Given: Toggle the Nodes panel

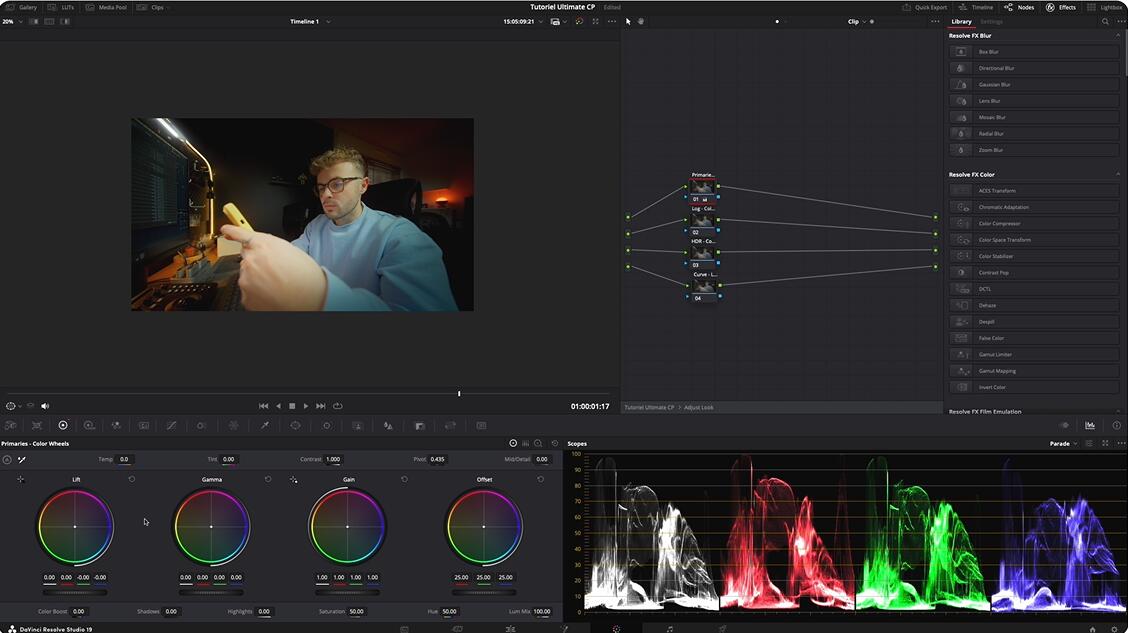Looking at the screenshot, I should pos(1019,7).
